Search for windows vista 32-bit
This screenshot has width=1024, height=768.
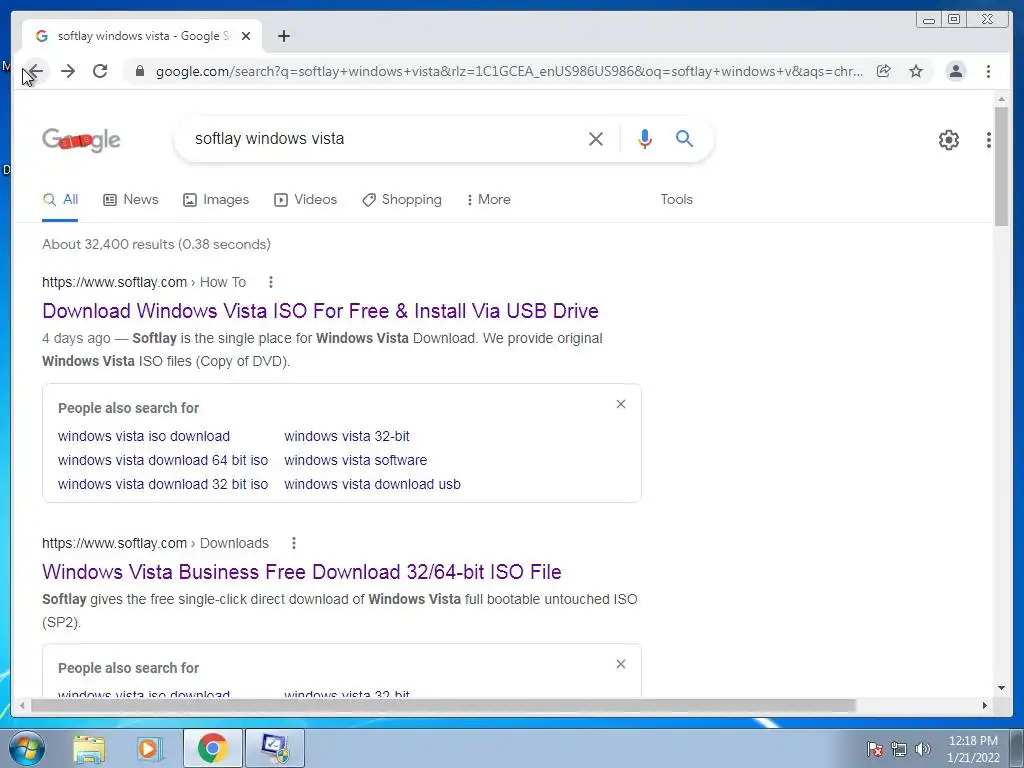pyautogui.click(x=347, y=436)
